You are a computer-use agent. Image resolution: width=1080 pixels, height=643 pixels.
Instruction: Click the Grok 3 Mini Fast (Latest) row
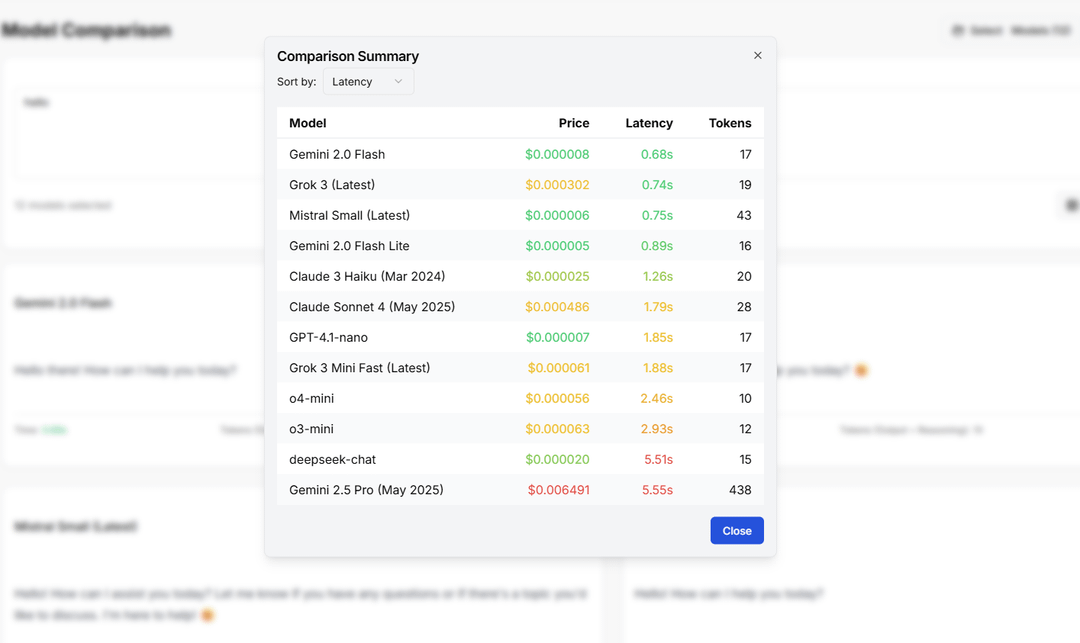pyautogui.click(x=520, y=368)
